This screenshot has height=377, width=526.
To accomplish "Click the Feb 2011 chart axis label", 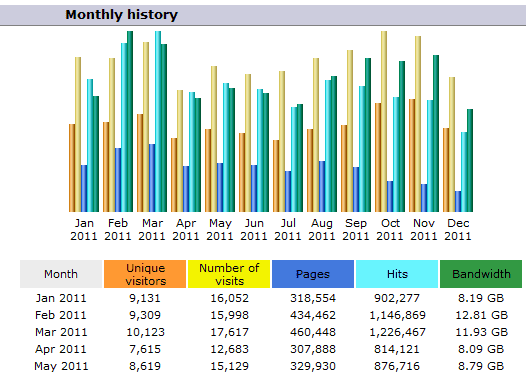I will [118, 229].
